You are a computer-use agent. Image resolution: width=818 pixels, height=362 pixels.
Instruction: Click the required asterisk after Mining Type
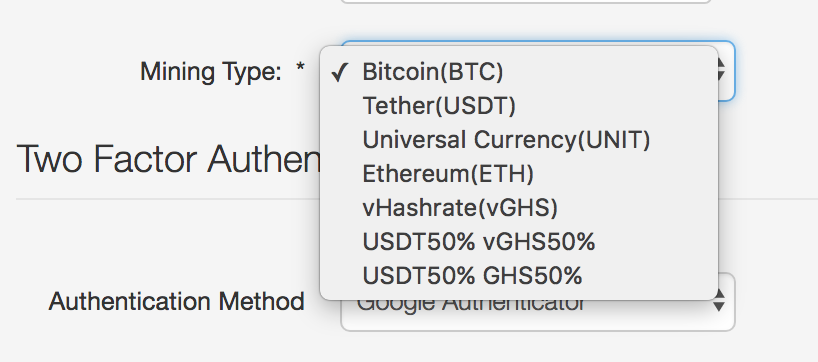(x=300, y=68)
